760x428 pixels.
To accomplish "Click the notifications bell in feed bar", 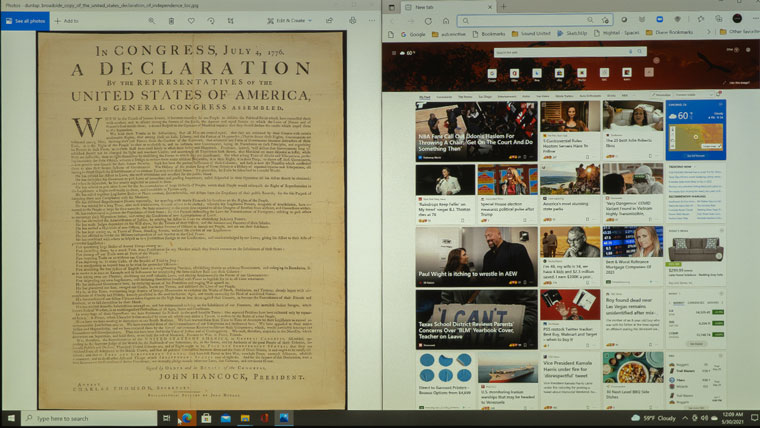I will pyautogui.click(x=719, y=94).
